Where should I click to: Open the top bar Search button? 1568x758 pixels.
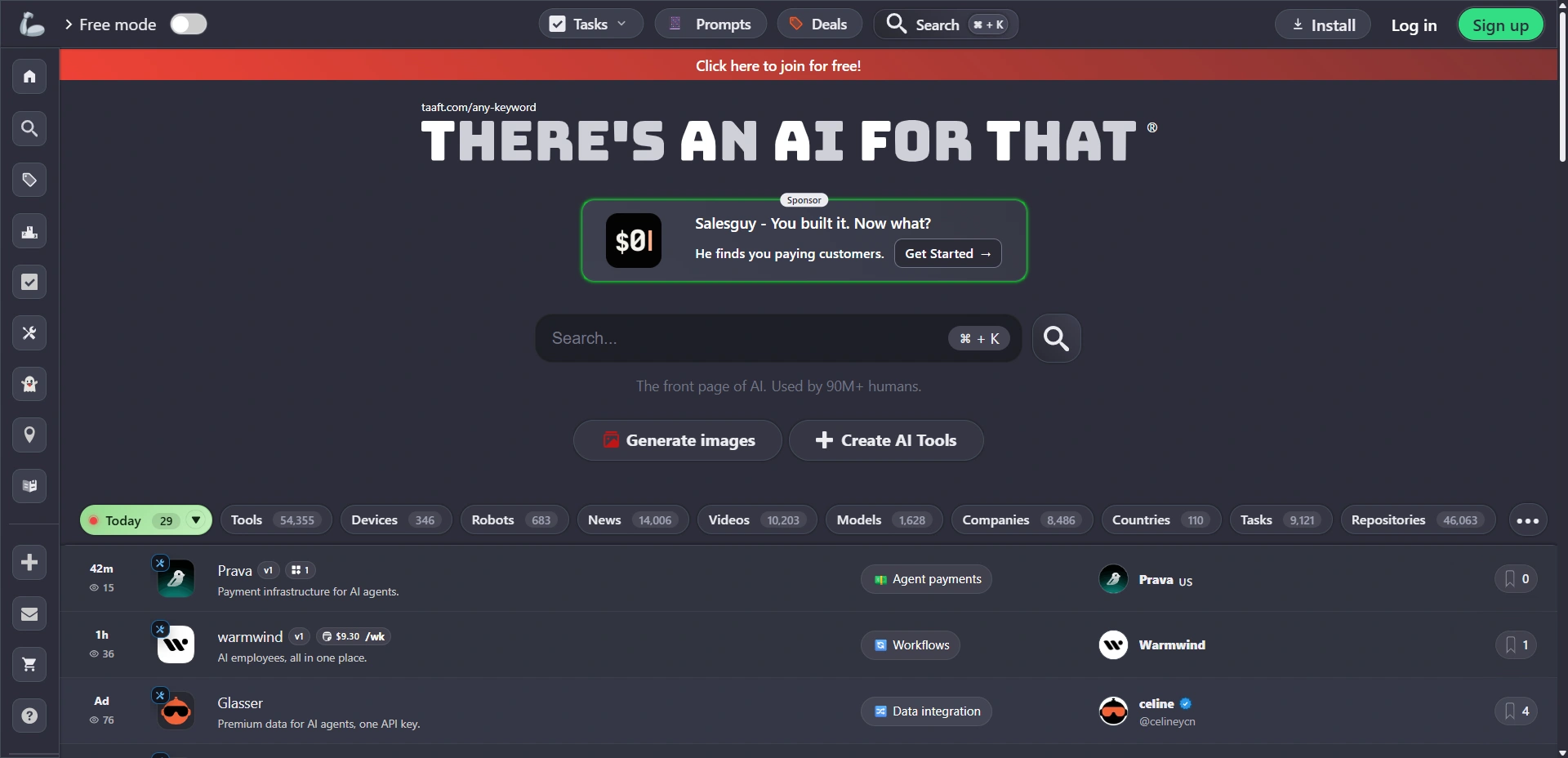[946, 24]
